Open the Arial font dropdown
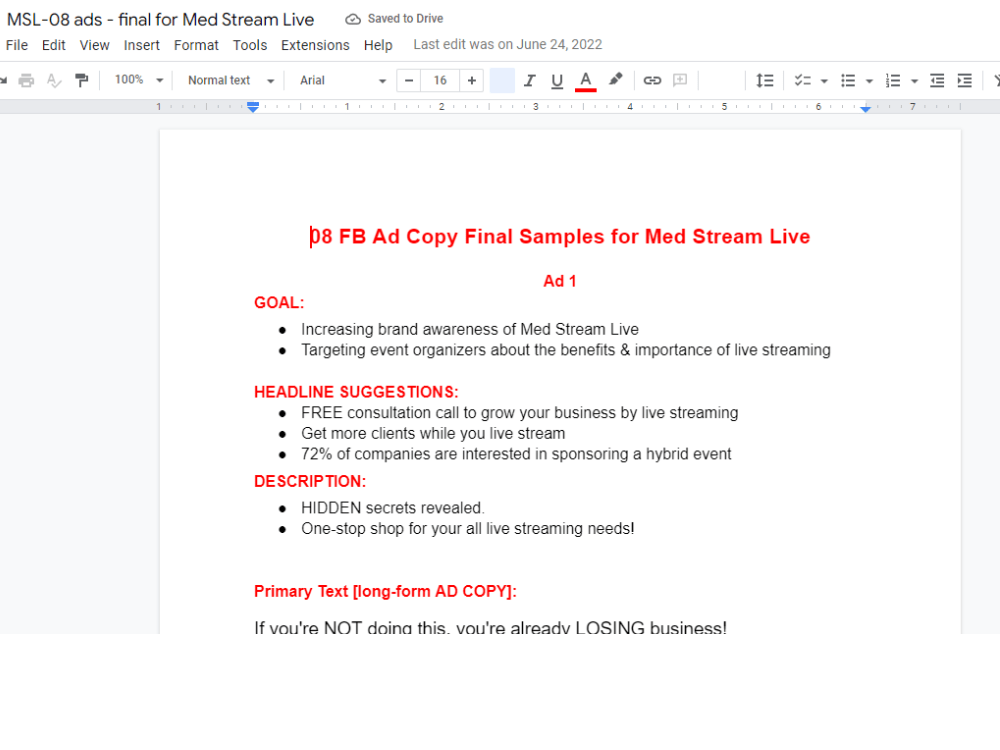The width and height of the screenshot is (1000, 750). point(343,80)
